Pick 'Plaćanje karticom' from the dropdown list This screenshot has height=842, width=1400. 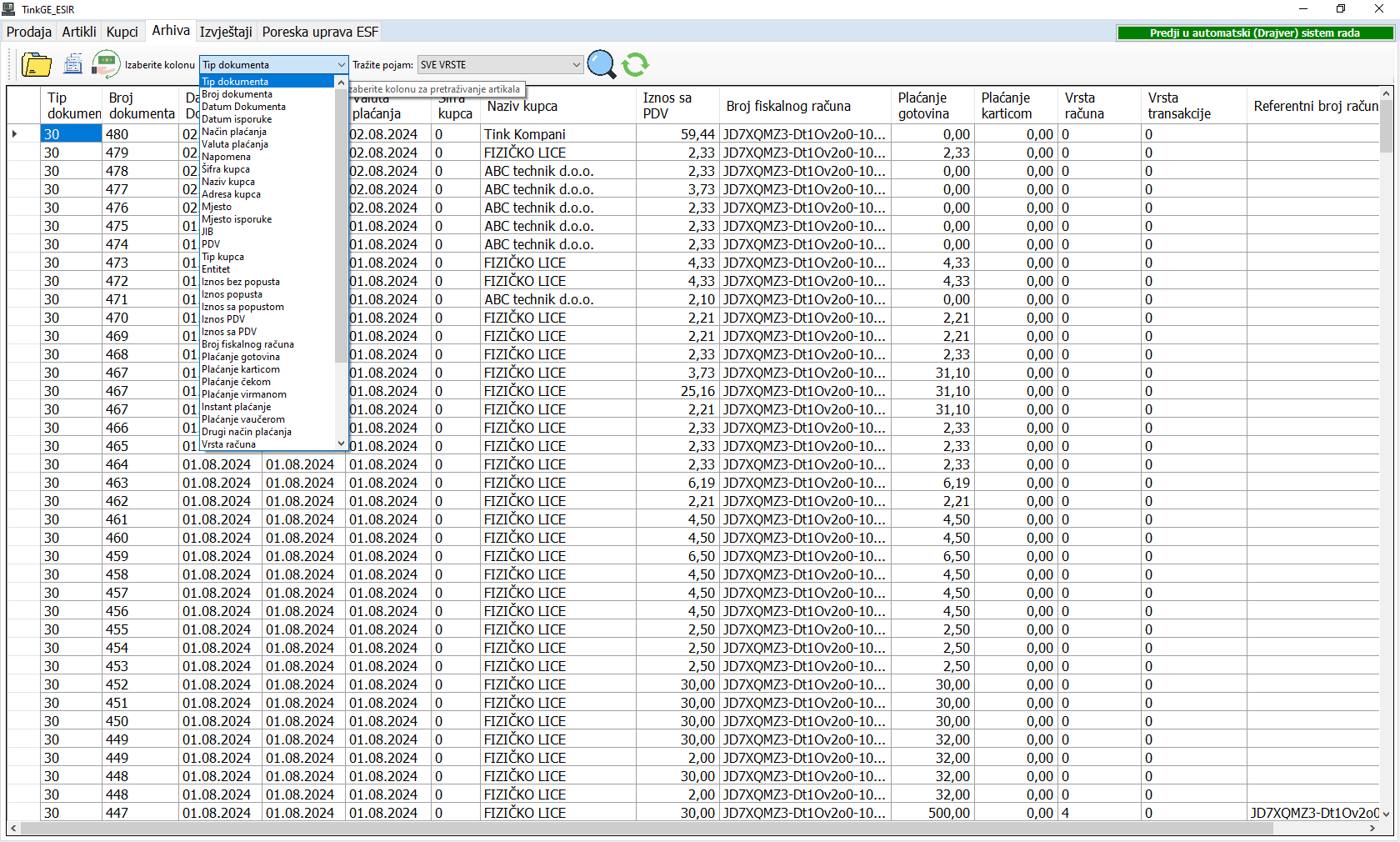pos(241,369)
